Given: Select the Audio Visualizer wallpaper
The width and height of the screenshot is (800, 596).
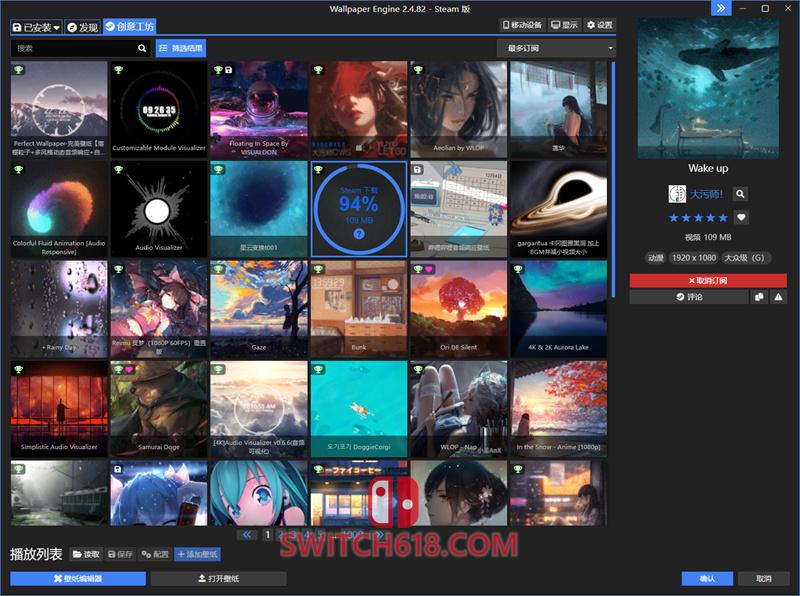Looking at the screenshot, I should 159,209.
